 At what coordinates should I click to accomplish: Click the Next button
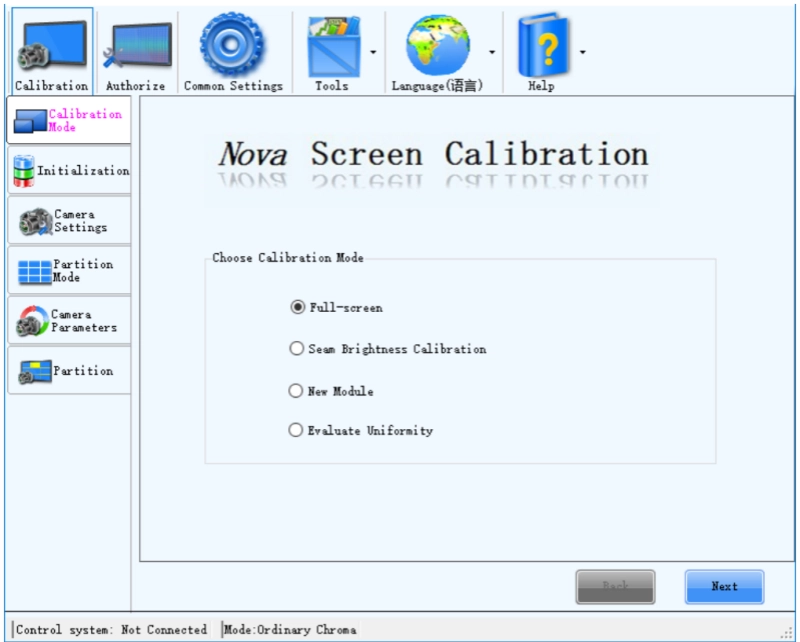(x=724, y=587)
